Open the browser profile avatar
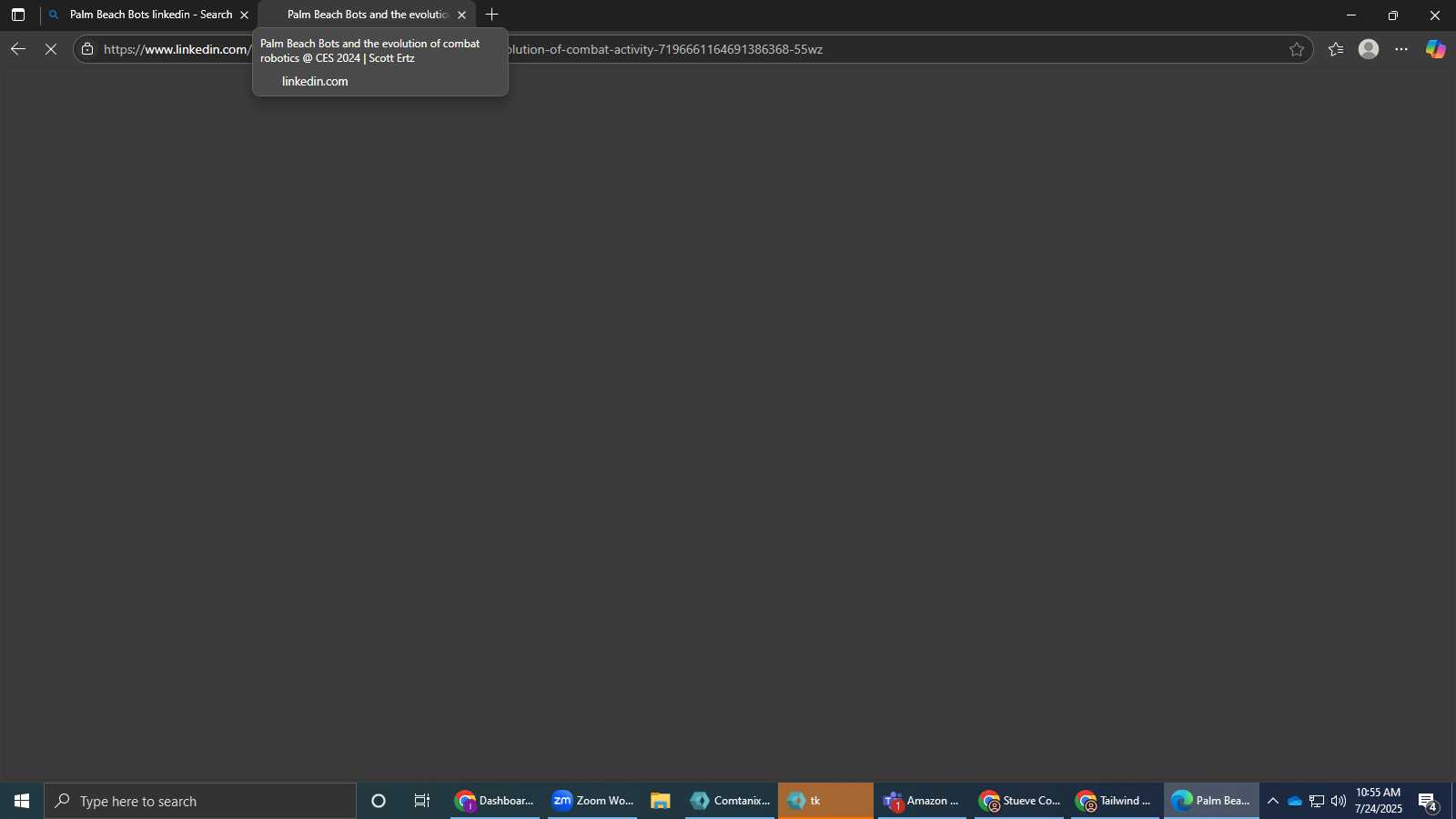Screen dimensions: 1456x819 [x=1369, y=49]
